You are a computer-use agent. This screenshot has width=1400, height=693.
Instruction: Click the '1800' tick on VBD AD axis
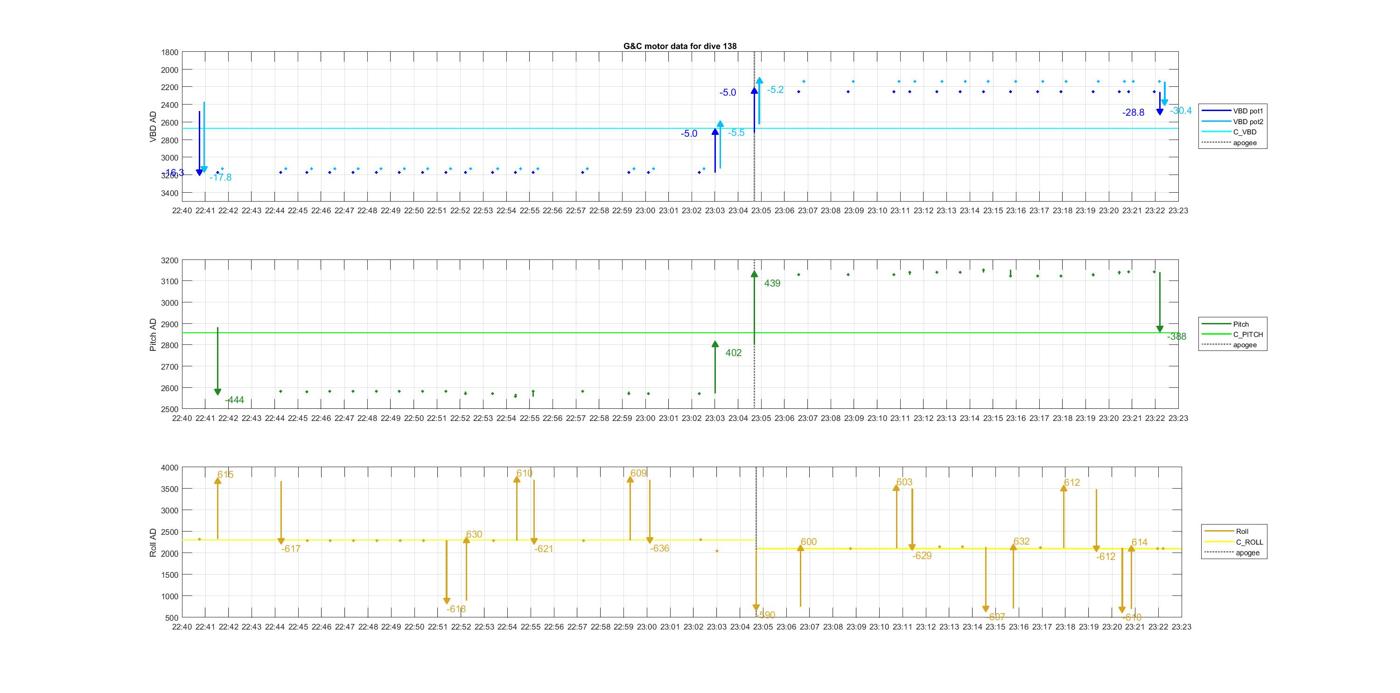(x=170, y=53)
